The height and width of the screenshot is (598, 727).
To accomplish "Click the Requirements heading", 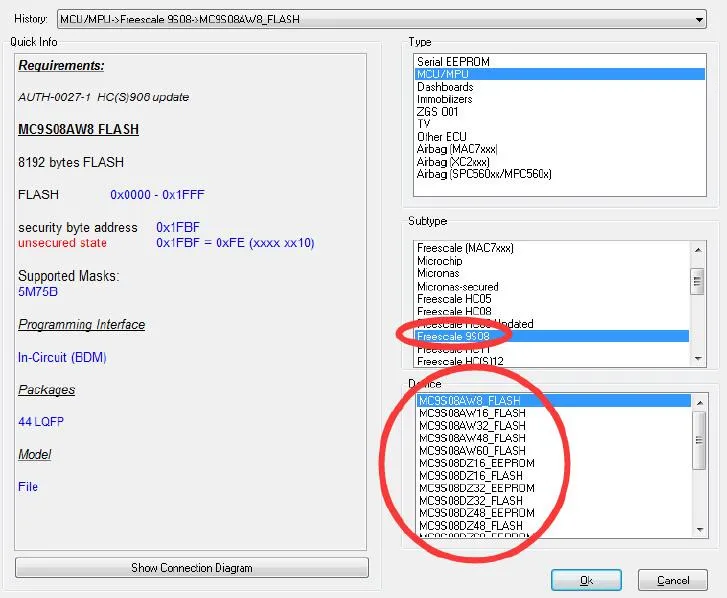I will pyautogui.click(x=61, y=65).
